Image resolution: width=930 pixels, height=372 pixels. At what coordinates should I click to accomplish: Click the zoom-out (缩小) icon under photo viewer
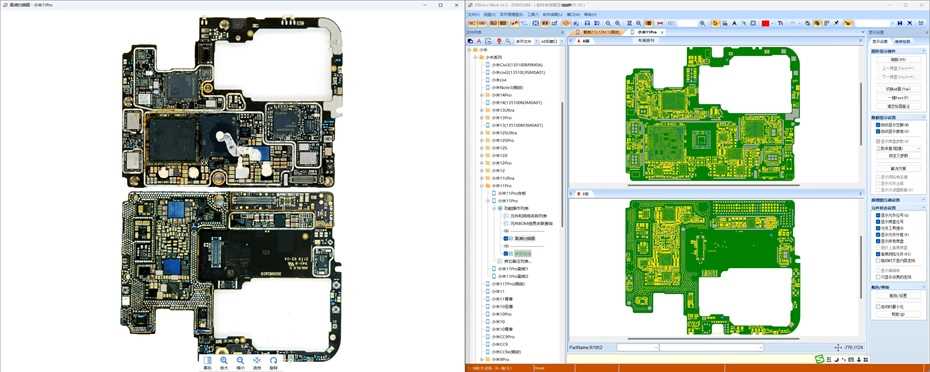pos(240,361)
